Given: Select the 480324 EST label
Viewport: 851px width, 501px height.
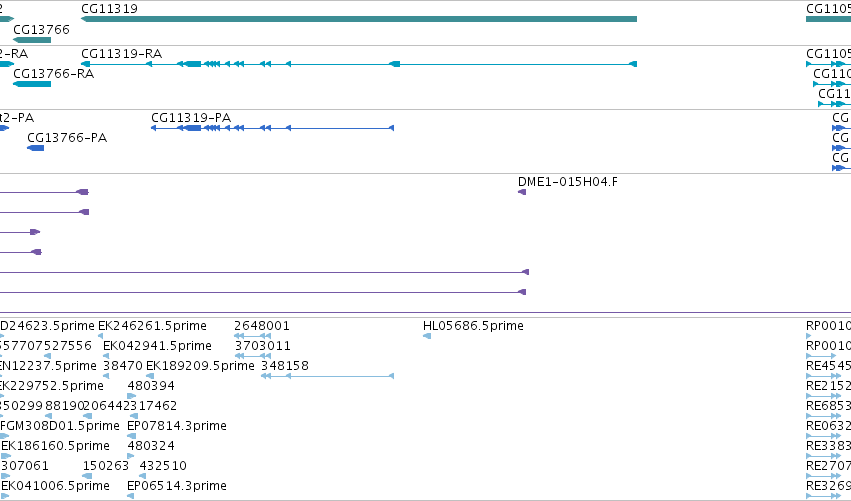Looking at the screenshot, I should 151,446.
